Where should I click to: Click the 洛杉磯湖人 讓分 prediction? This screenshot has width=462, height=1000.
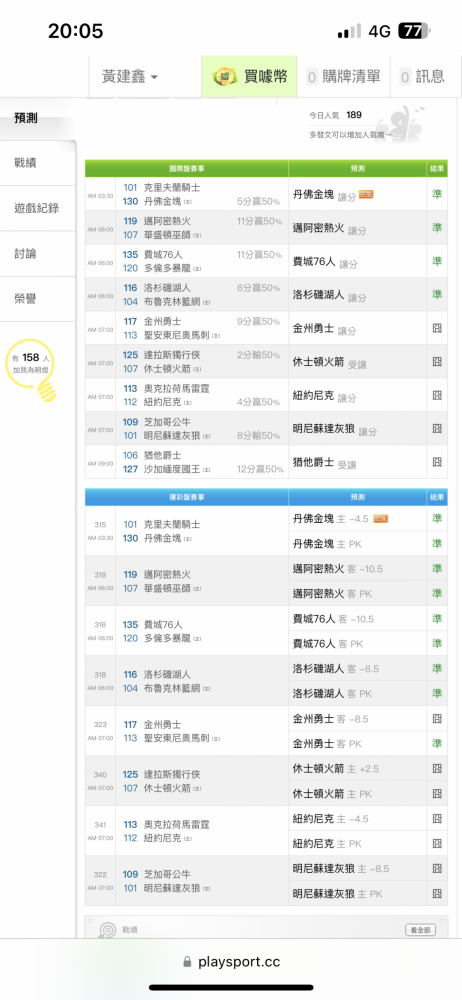coord(329,295)
